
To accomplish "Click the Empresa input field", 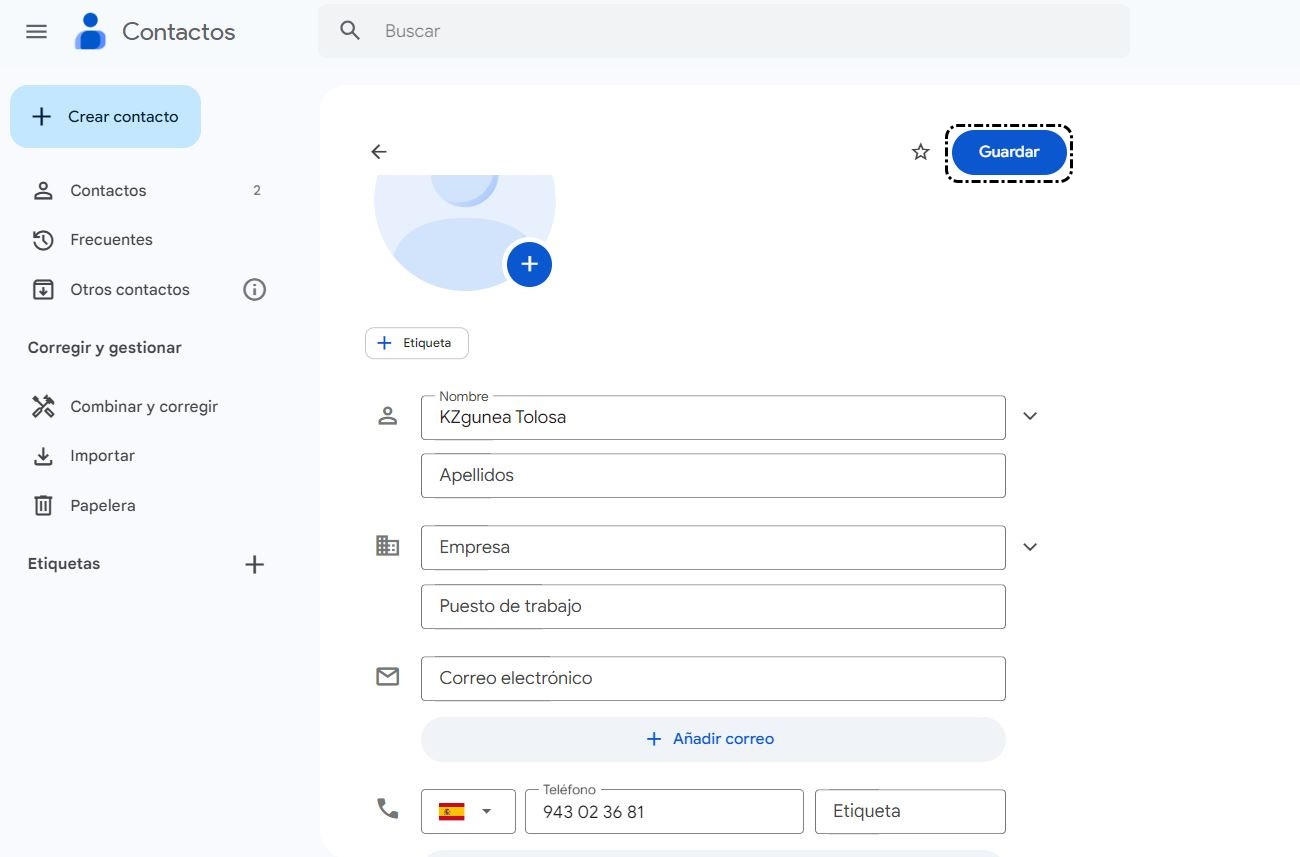I will tap(713, 547).
